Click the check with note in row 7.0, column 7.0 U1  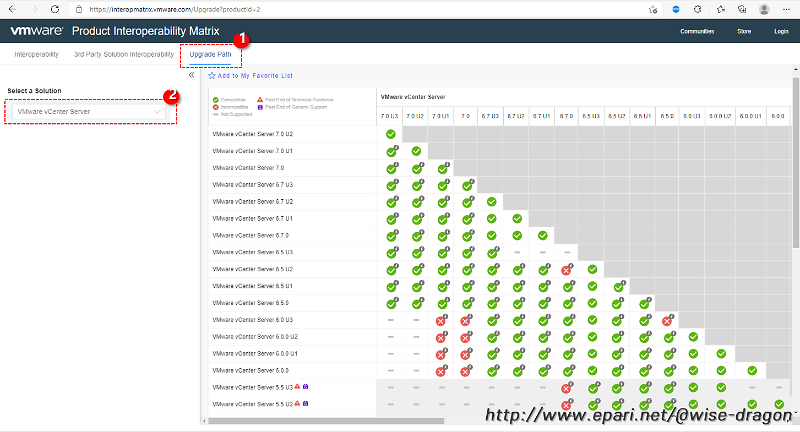pos(443,168)
